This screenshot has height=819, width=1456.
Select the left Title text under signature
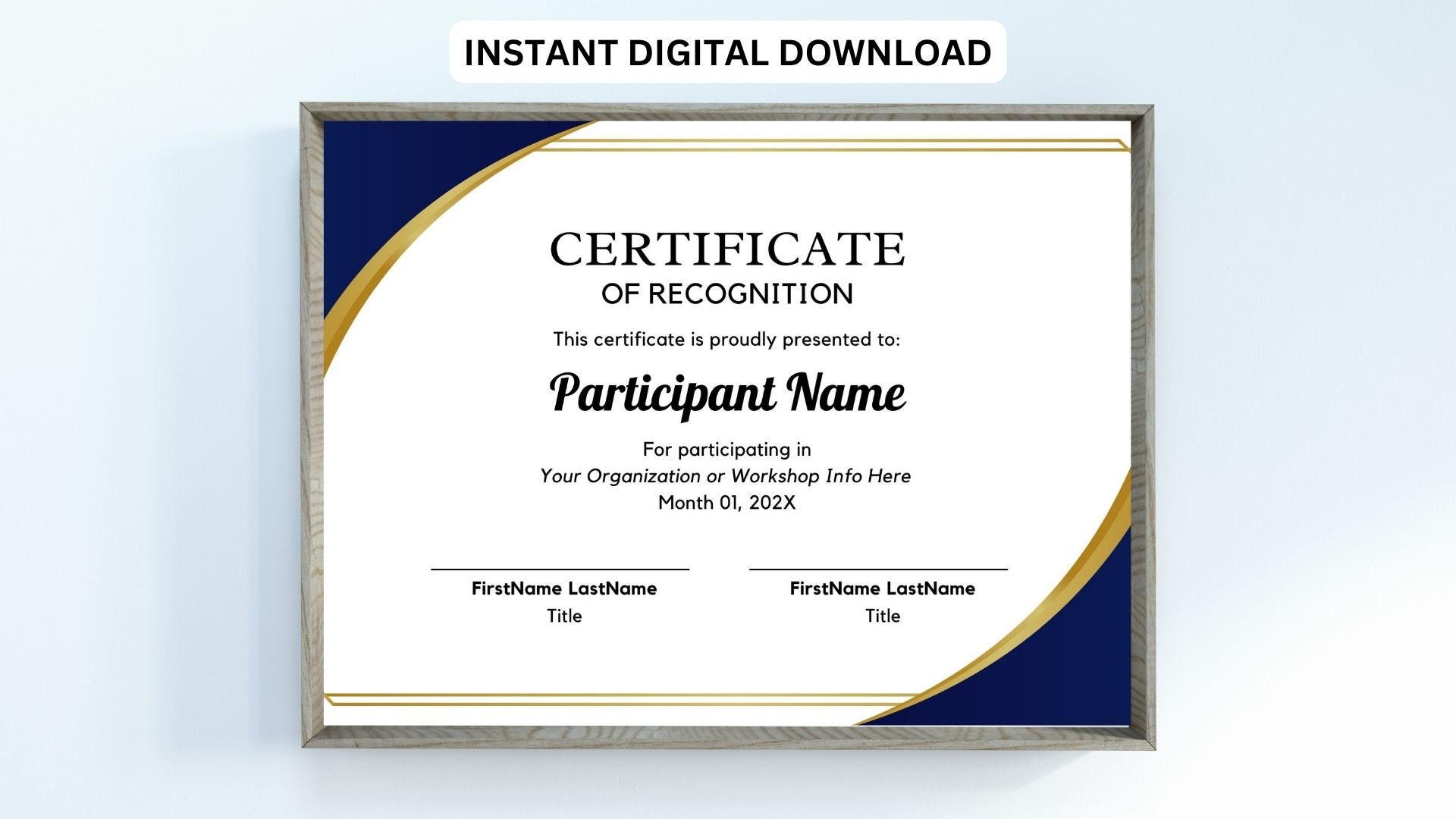tap(564, 617)
